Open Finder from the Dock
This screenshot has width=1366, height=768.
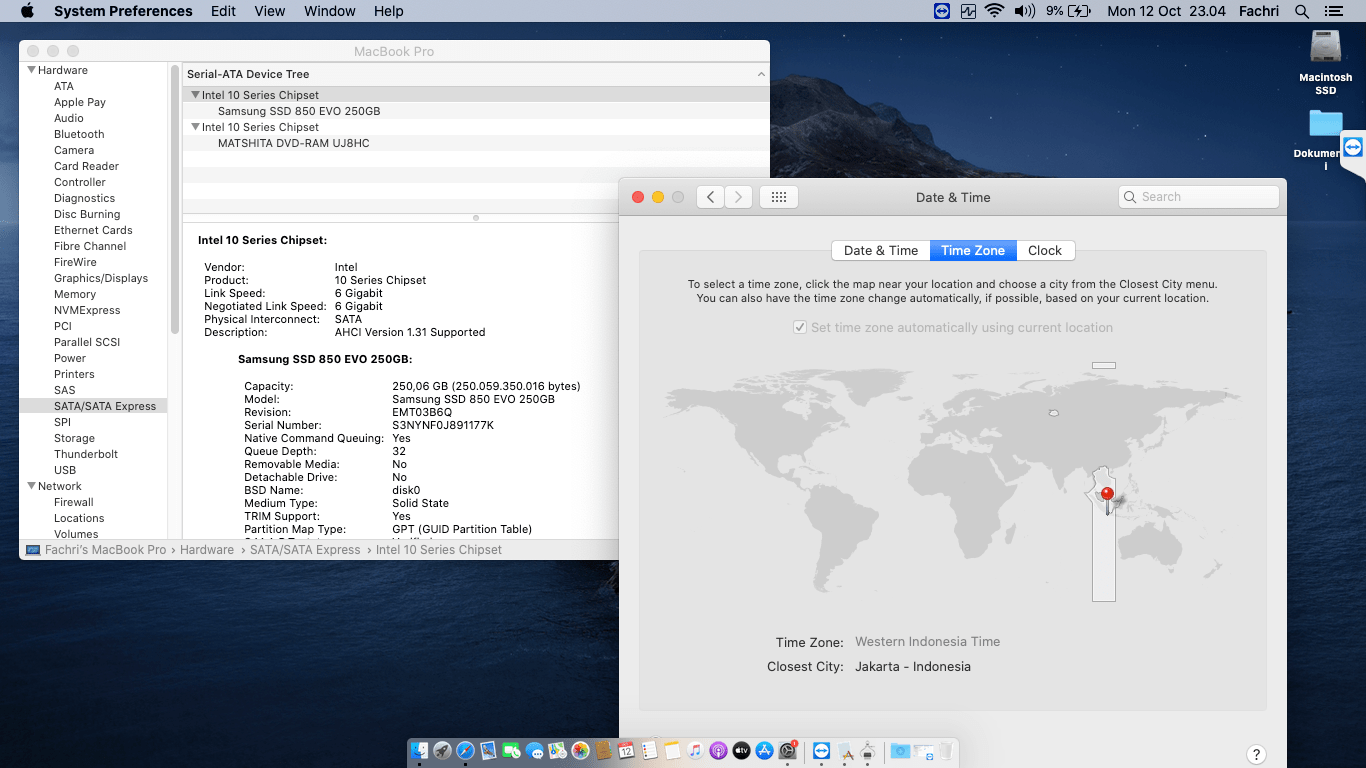pos(420,751)
